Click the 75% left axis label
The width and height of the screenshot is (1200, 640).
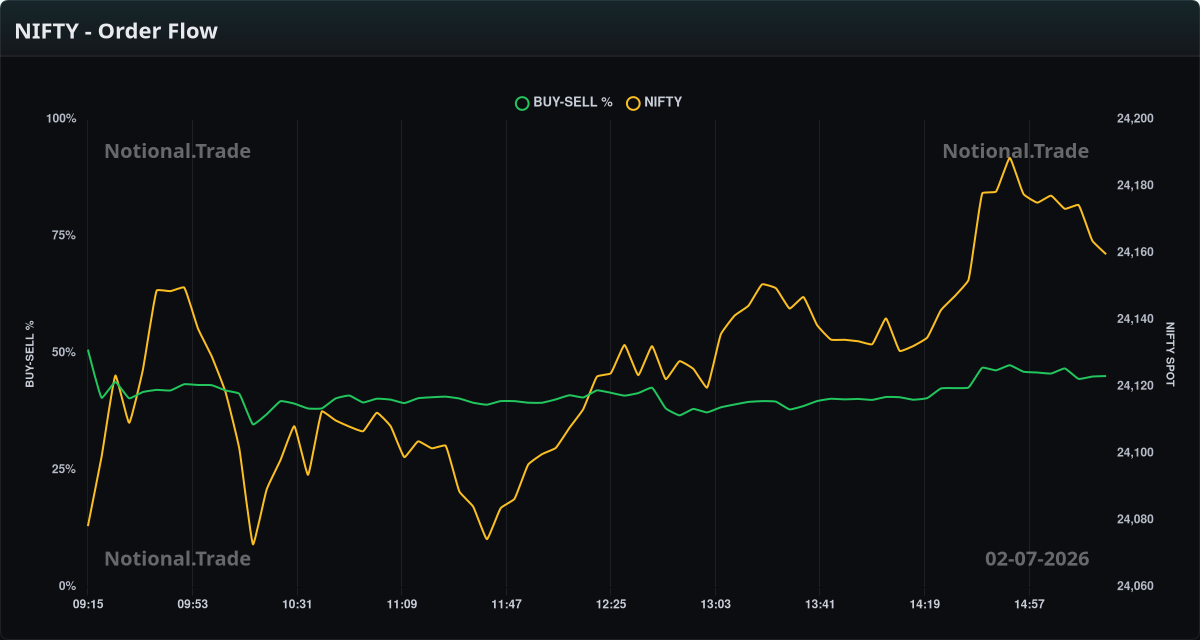(65, 235)
